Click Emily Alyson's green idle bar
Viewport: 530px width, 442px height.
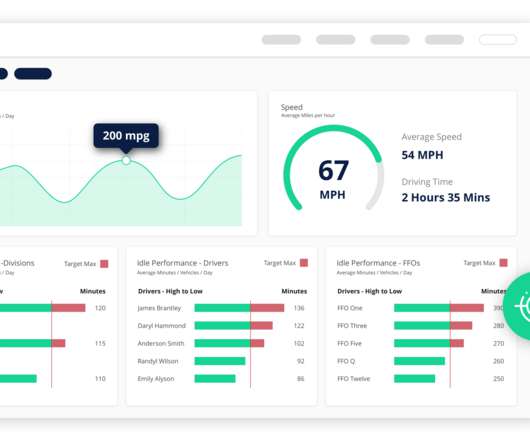pyautogui.click(x=215, y=378)
